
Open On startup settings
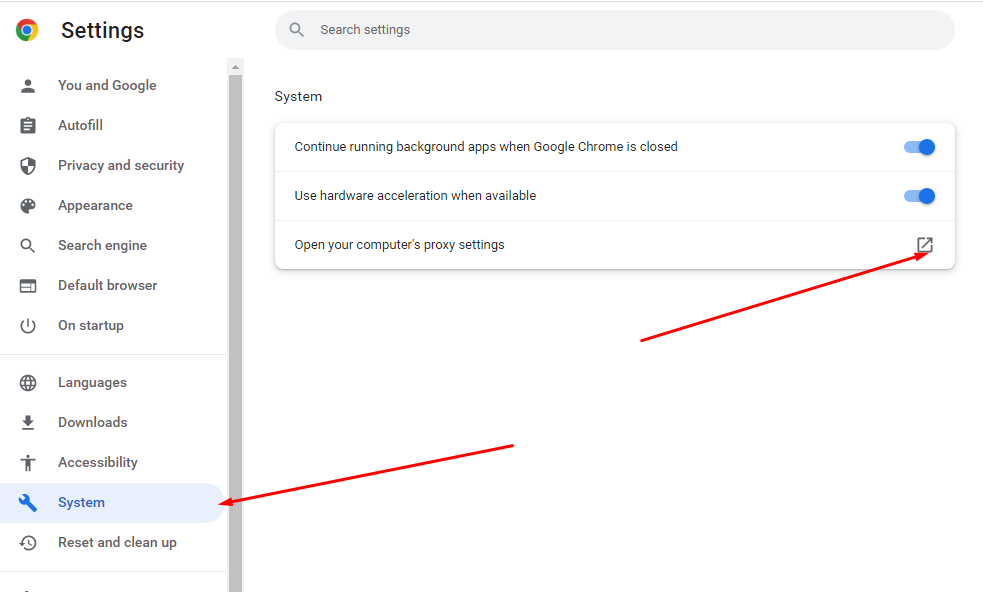click(113, 325)
